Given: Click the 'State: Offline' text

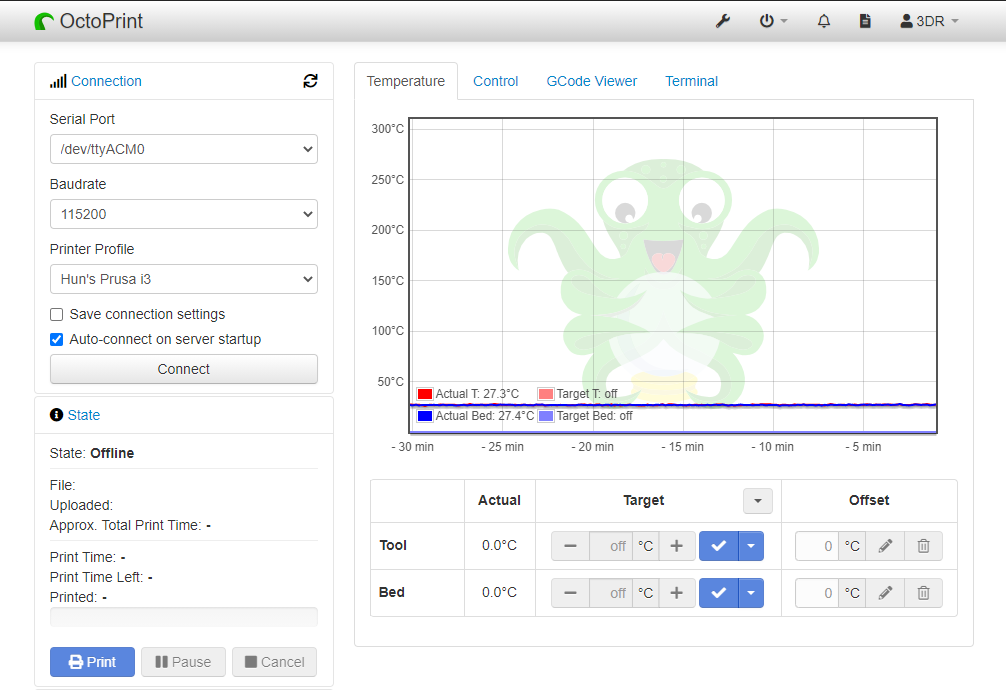Looking at the screenshot, I should [x=92, y=453].
